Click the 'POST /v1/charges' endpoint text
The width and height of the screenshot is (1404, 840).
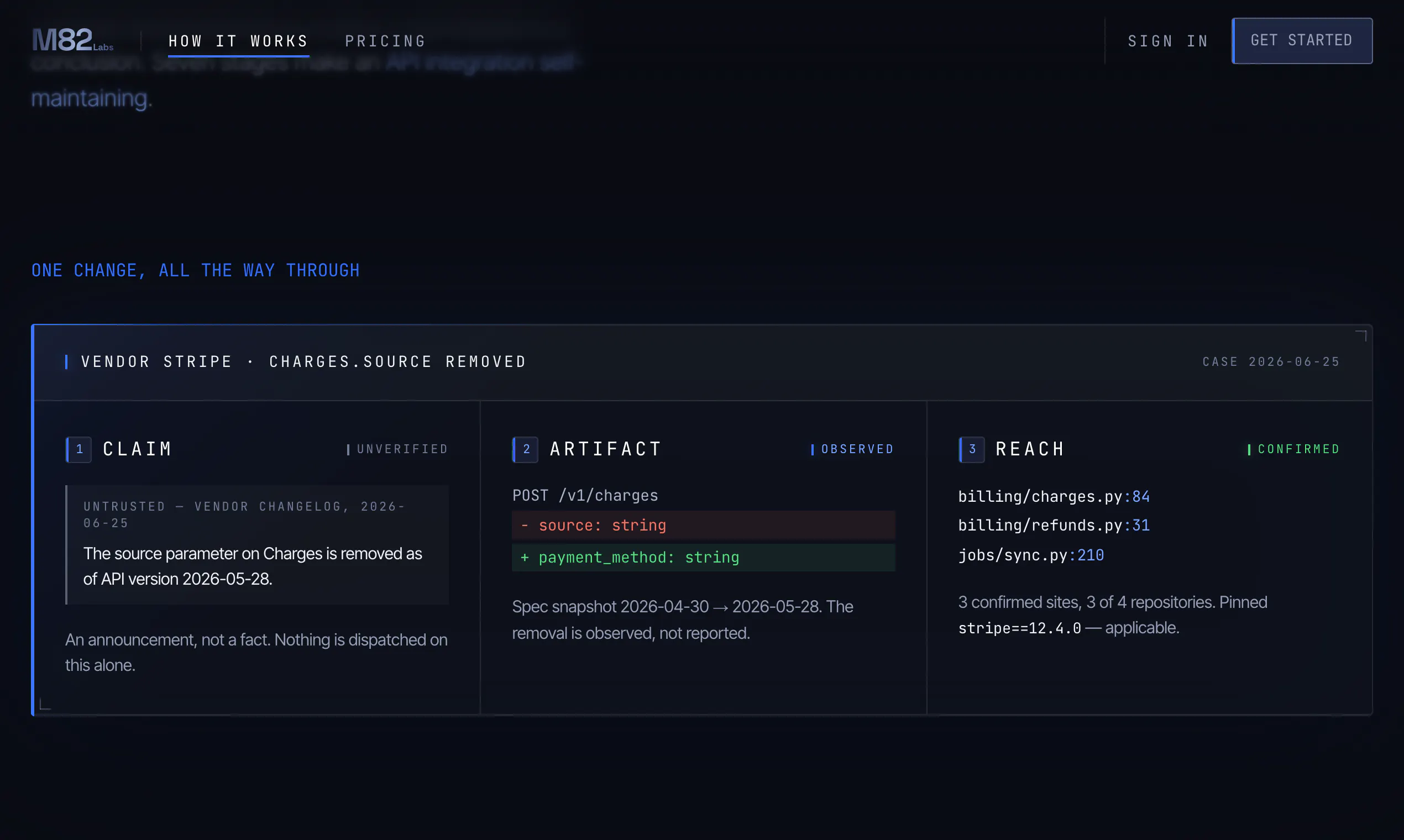pyautogui.click(x=585, y=495)
